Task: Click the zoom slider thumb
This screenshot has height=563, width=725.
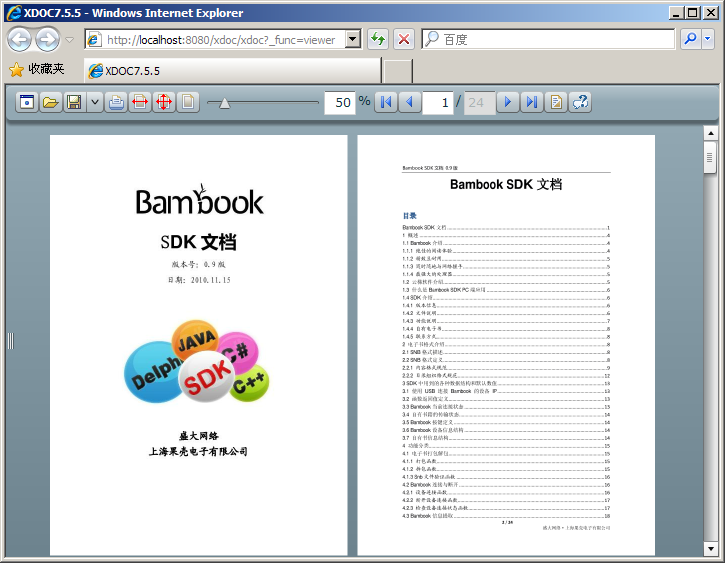Action: coord(224,103)
